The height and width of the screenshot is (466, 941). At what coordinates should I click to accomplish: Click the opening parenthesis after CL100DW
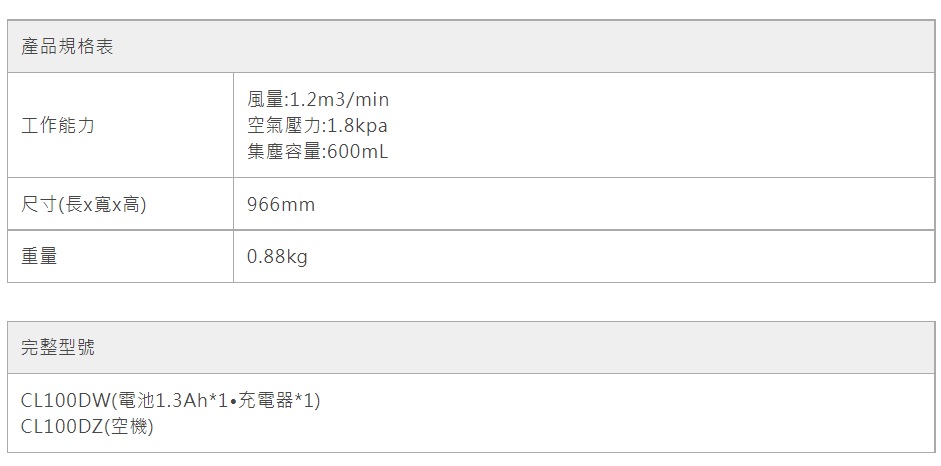pyautogui.click(x=113, y=401)
